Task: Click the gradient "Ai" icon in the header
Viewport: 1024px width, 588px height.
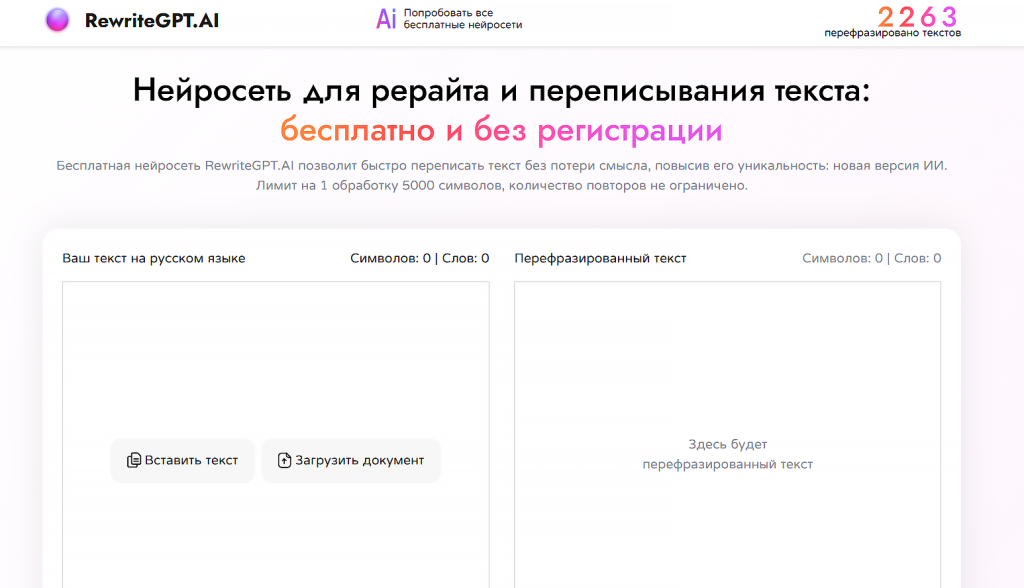Action: click(386, 19)
